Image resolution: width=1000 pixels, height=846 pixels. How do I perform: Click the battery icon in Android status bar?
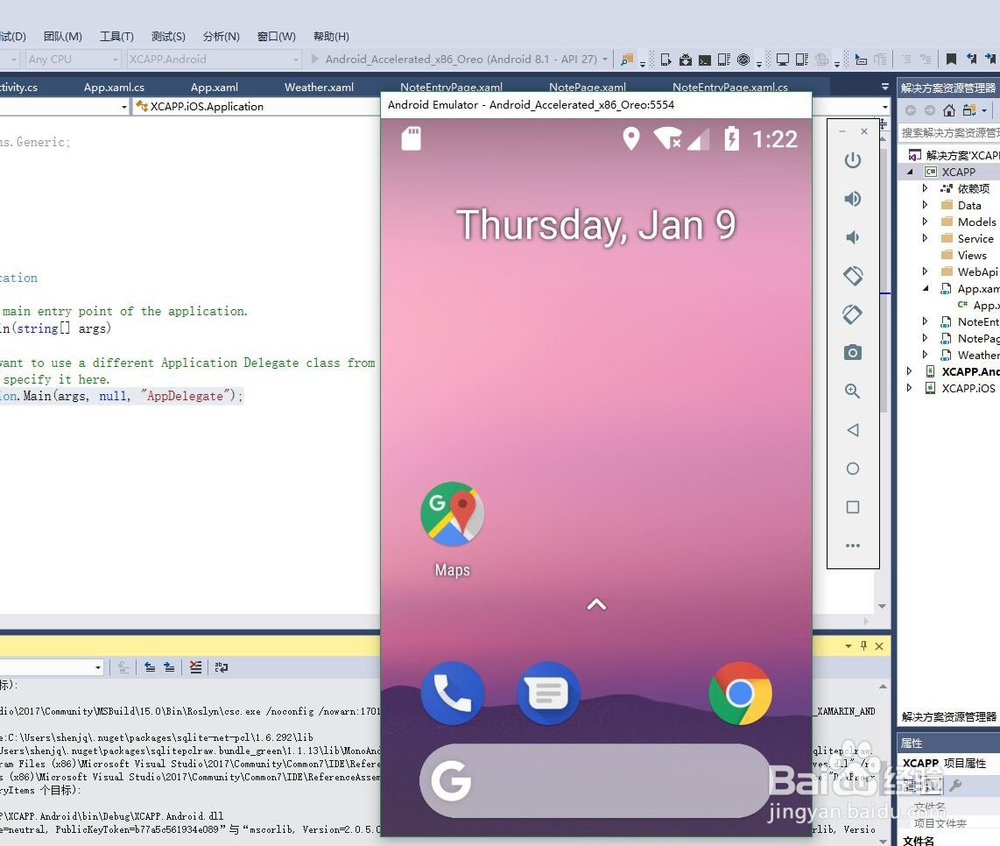(x=732, y=138)
